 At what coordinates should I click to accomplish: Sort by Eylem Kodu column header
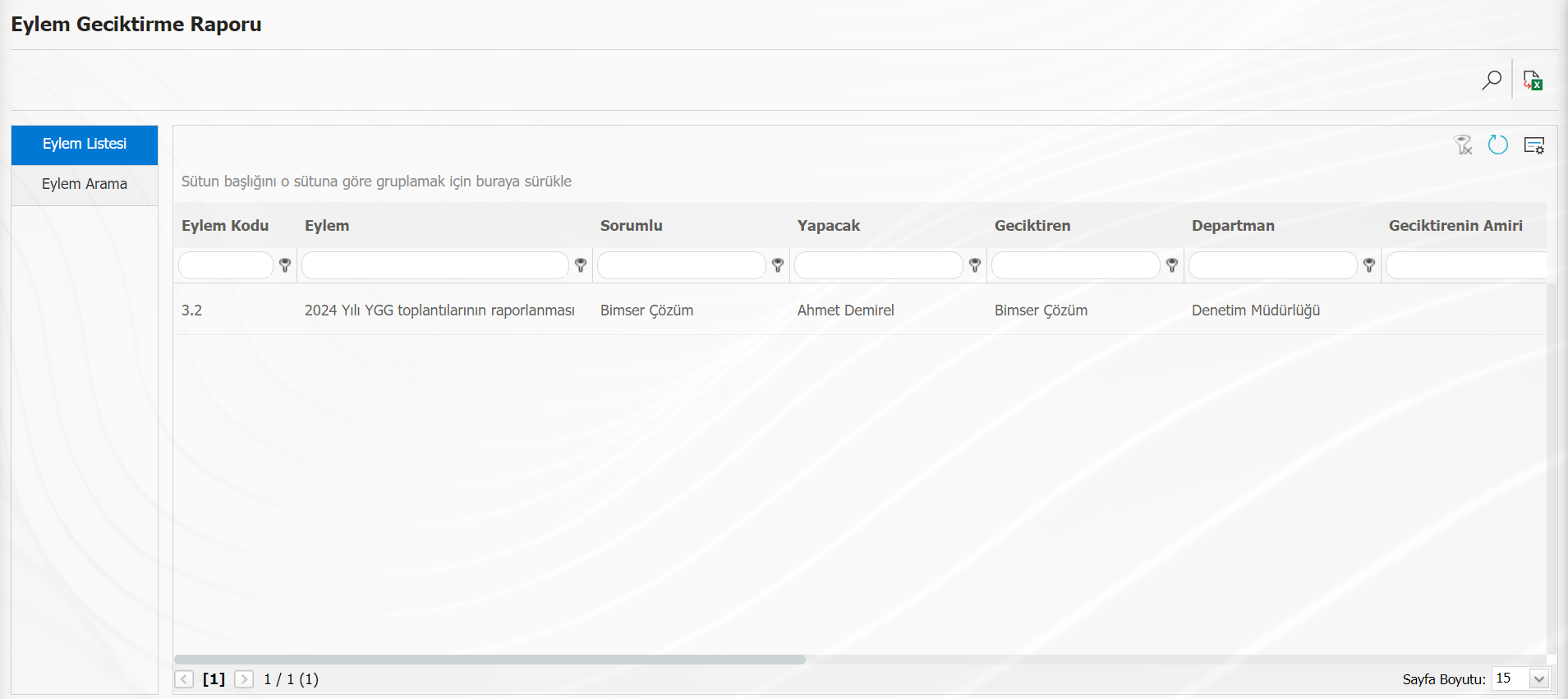coord(225,226)
